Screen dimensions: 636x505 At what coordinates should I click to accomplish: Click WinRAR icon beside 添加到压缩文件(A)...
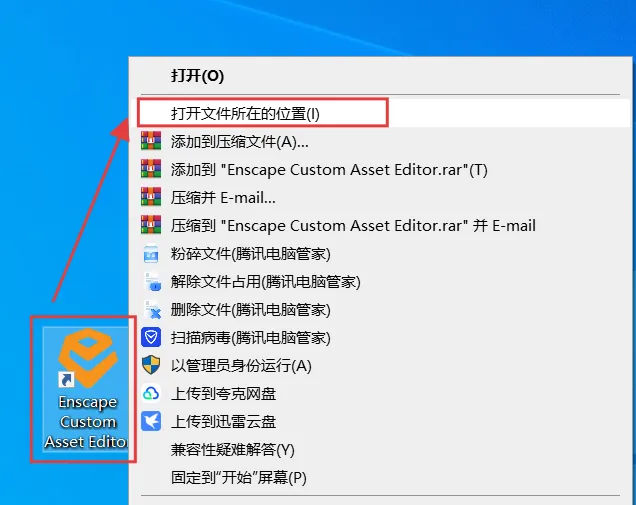point(151,141)
